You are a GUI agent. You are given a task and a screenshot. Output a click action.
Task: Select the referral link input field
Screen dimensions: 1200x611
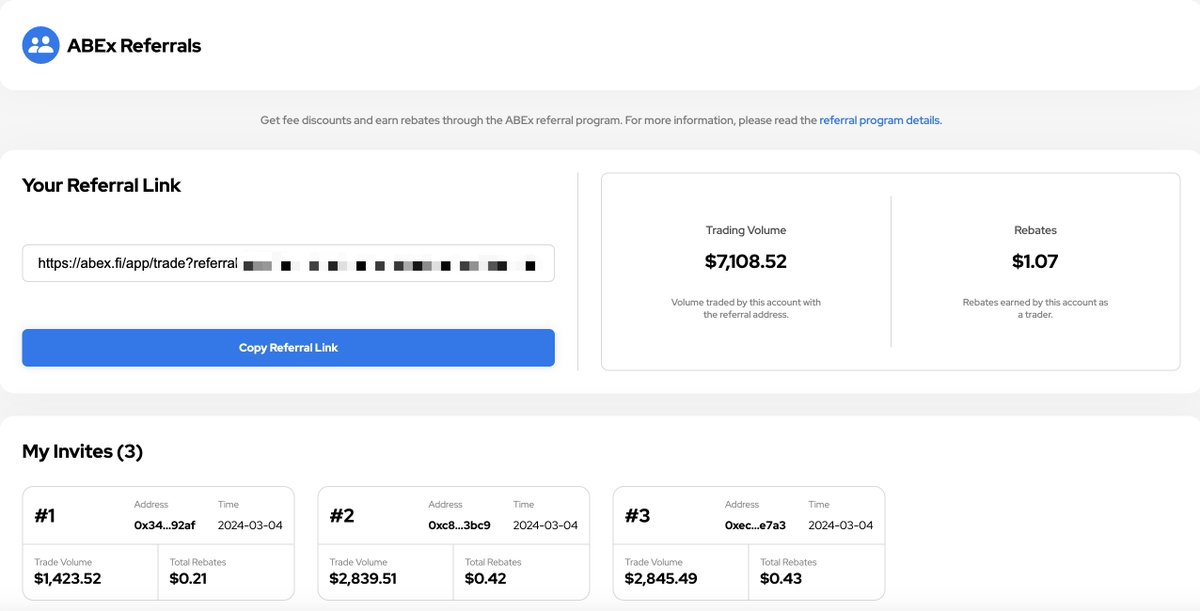coord(288,264)
